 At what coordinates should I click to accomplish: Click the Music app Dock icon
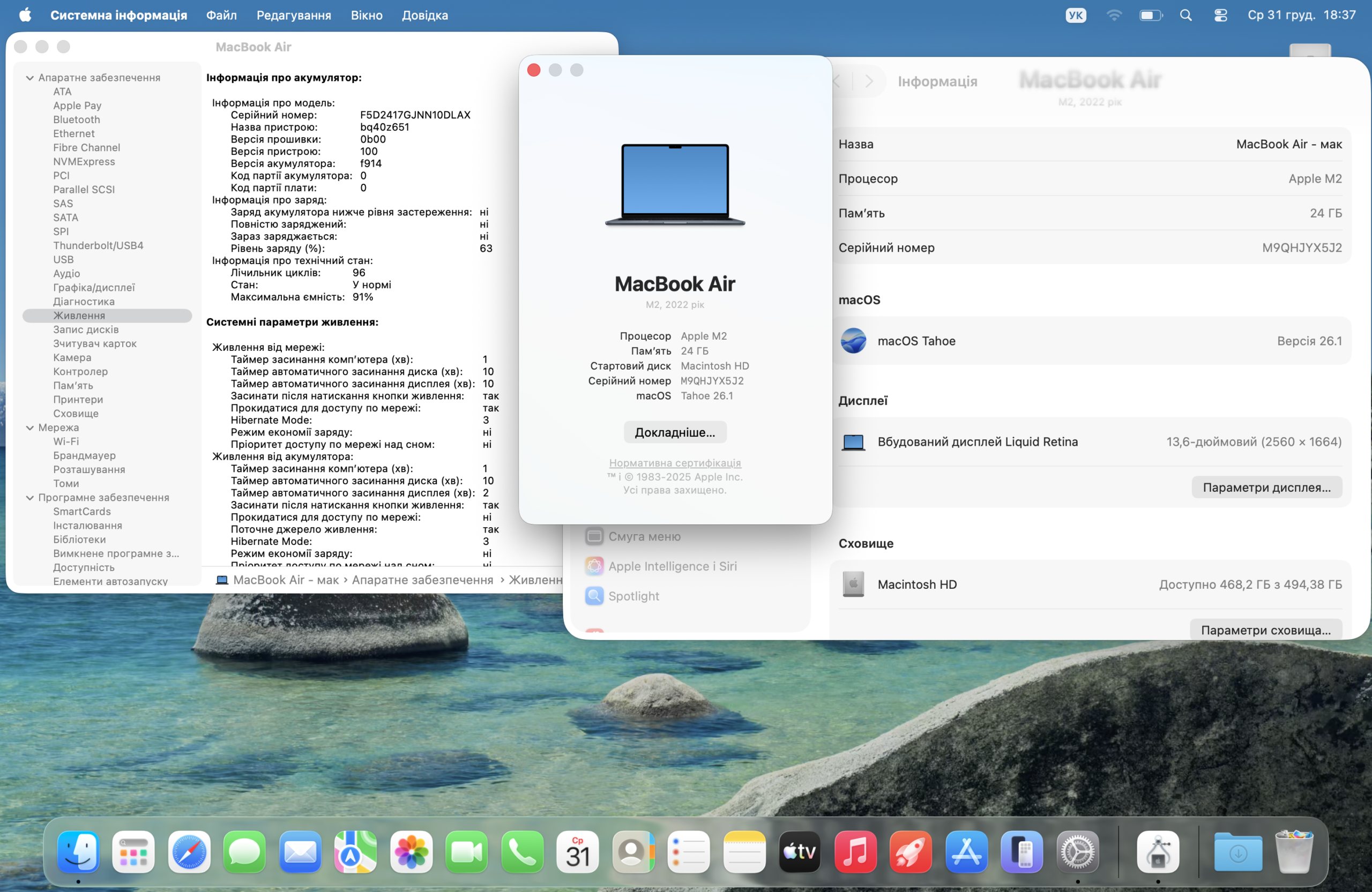click(855, 852)
